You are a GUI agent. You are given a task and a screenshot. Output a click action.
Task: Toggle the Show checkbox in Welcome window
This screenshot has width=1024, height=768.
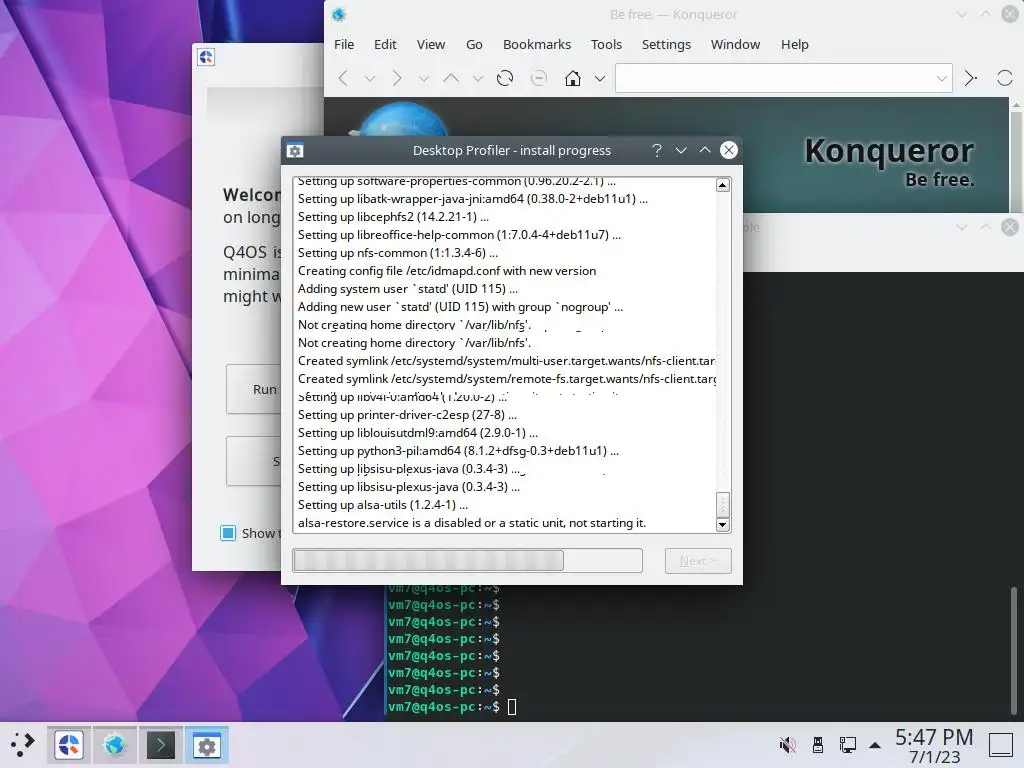[x=228, y=534]
